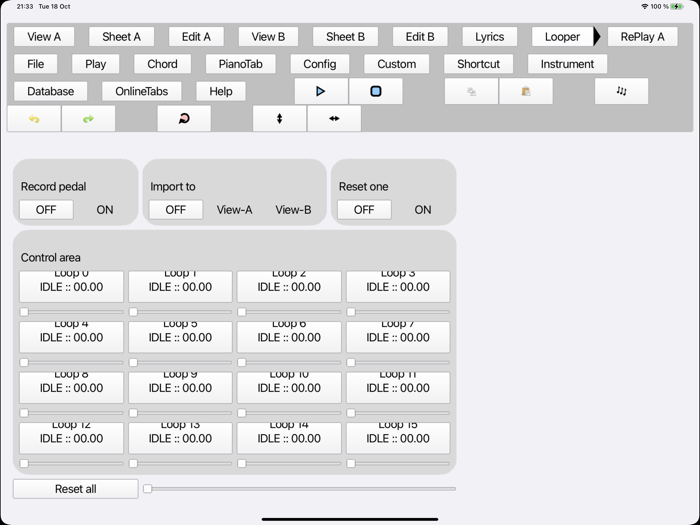Open the Config menu
The image size is (700, 525).
click(320, 64)
